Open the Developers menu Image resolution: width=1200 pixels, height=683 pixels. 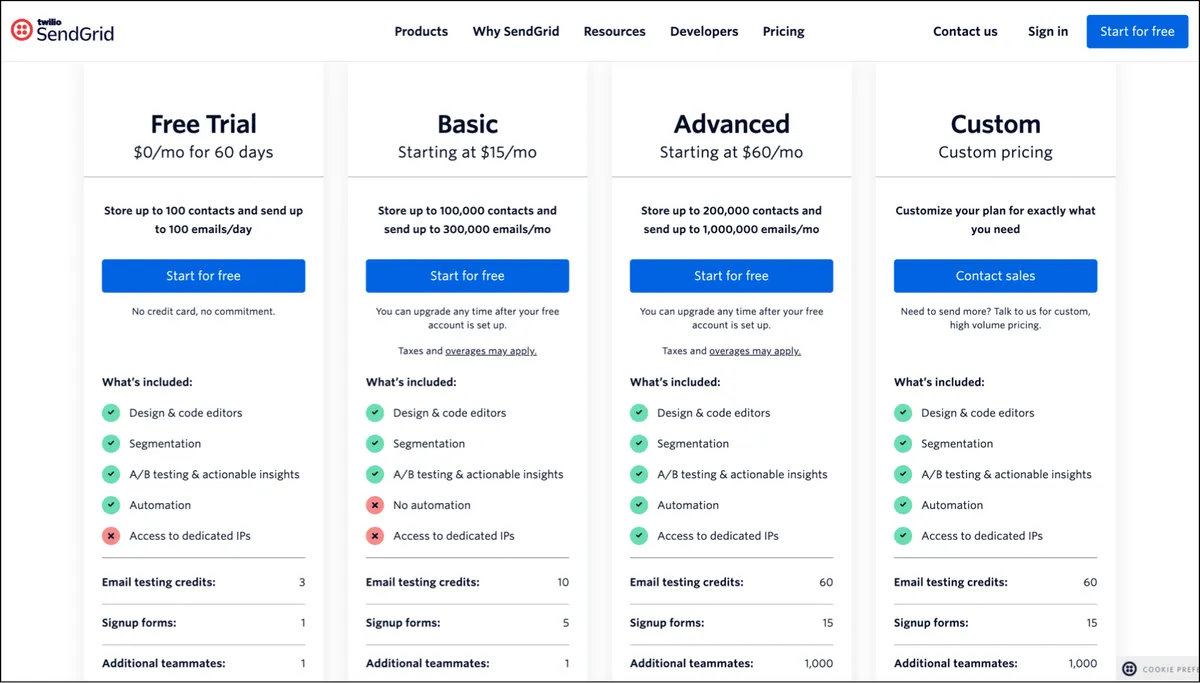click(x=704, y=31)
